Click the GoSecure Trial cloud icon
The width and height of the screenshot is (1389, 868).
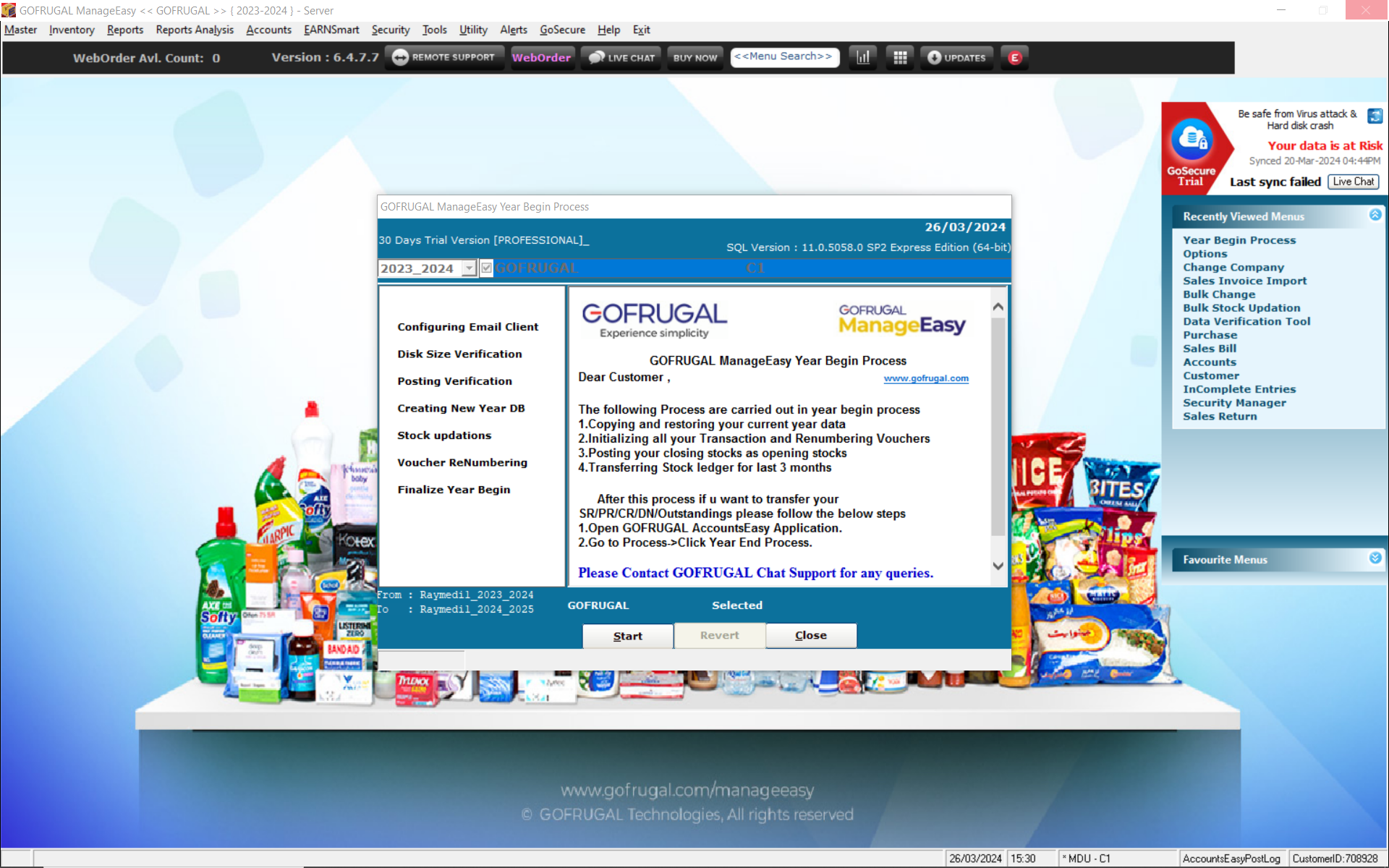1191,140
